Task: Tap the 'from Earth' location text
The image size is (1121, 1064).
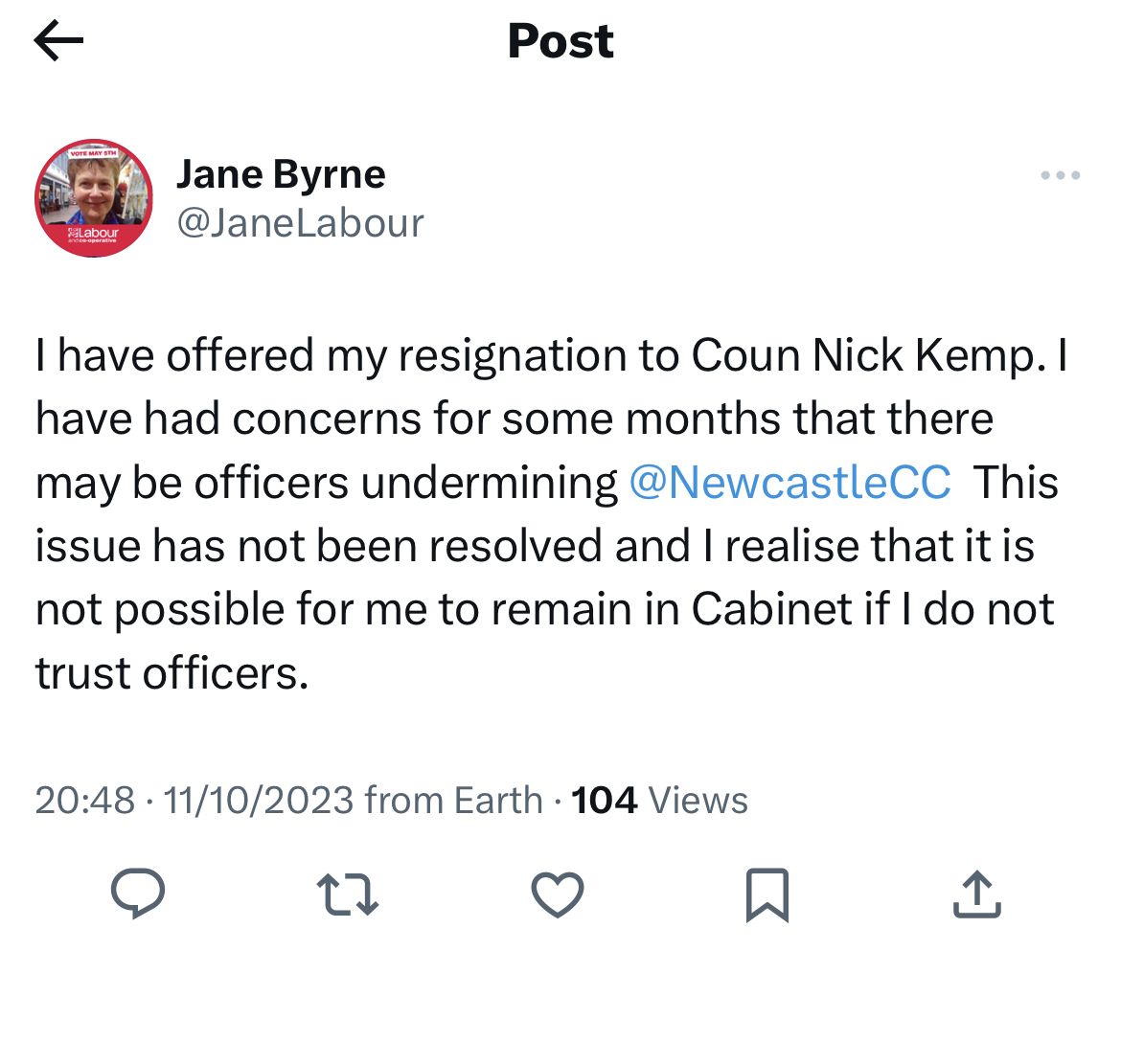Action: tap(454, 800)
